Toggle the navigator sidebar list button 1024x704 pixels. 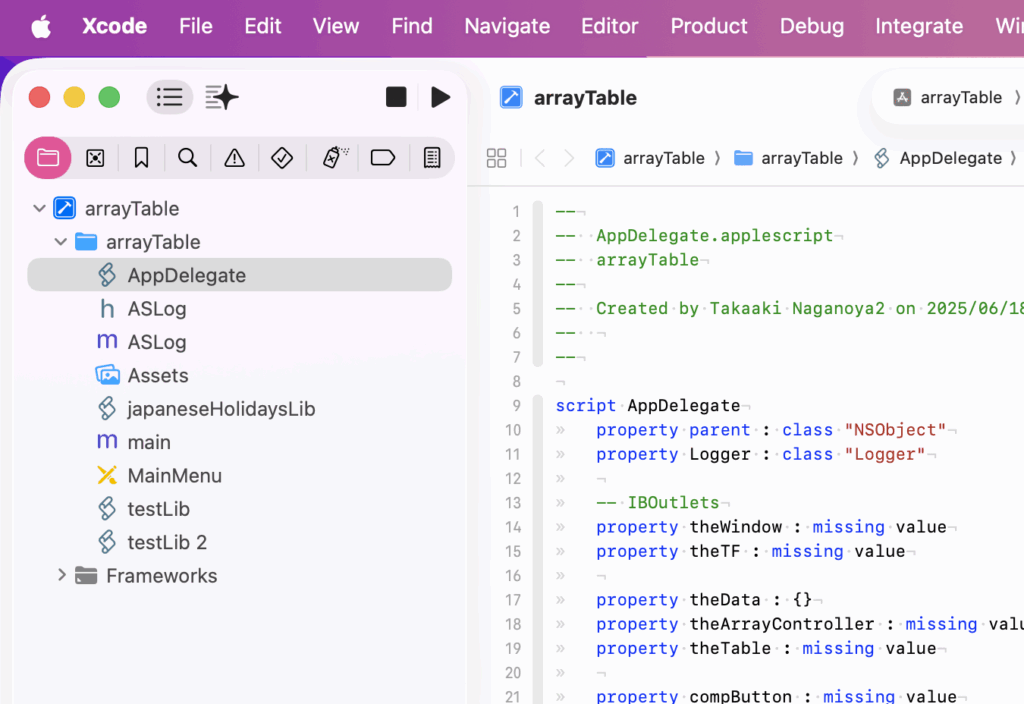[170, 97]
